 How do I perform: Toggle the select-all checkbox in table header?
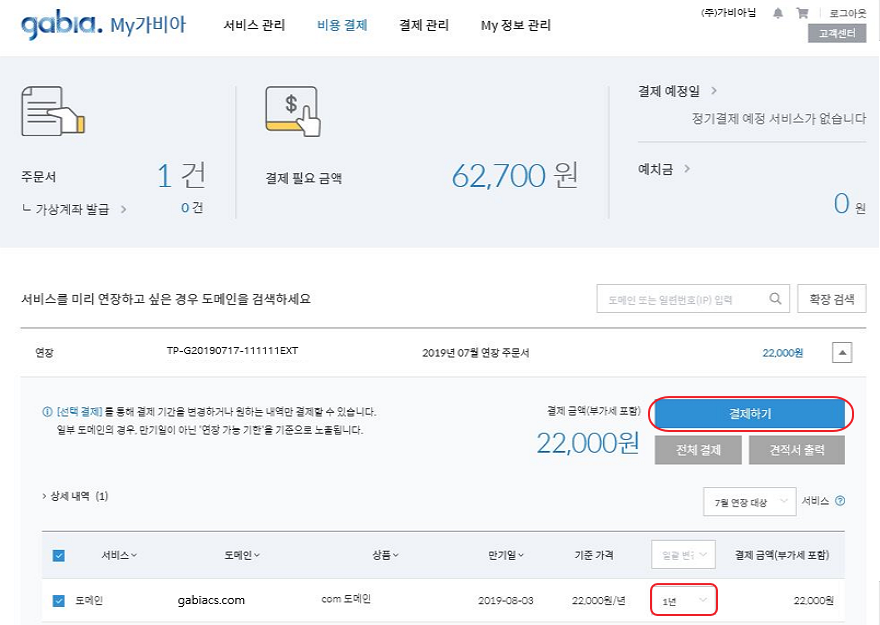58,555
